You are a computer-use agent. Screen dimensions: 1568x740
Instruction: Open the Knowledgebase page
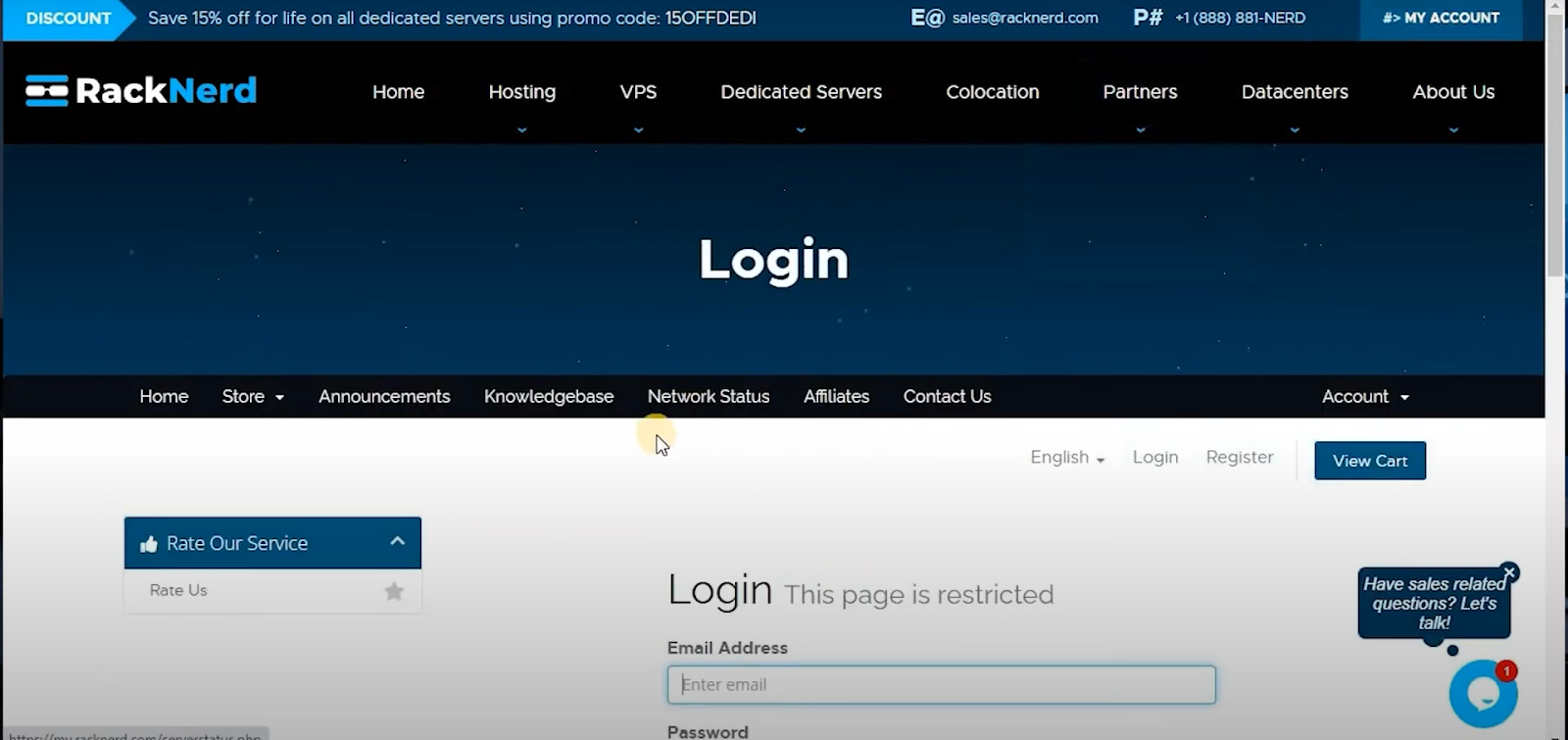[x=549, y=397]
